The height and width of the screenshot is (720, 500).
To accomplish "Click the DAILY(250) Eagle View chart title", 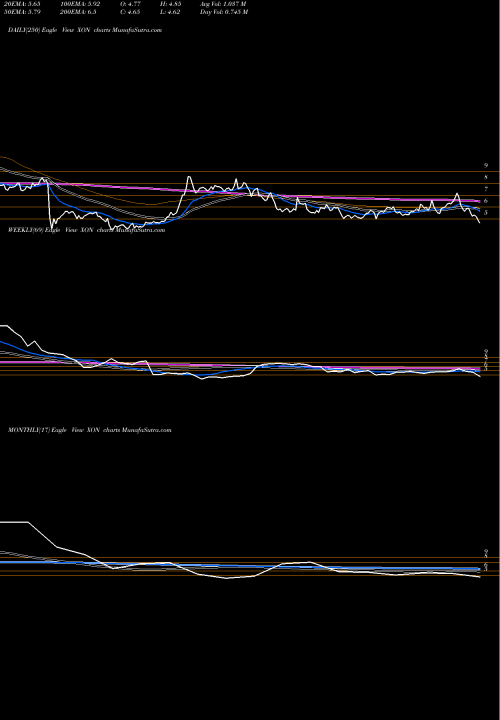I will click(x=85, y=30).
